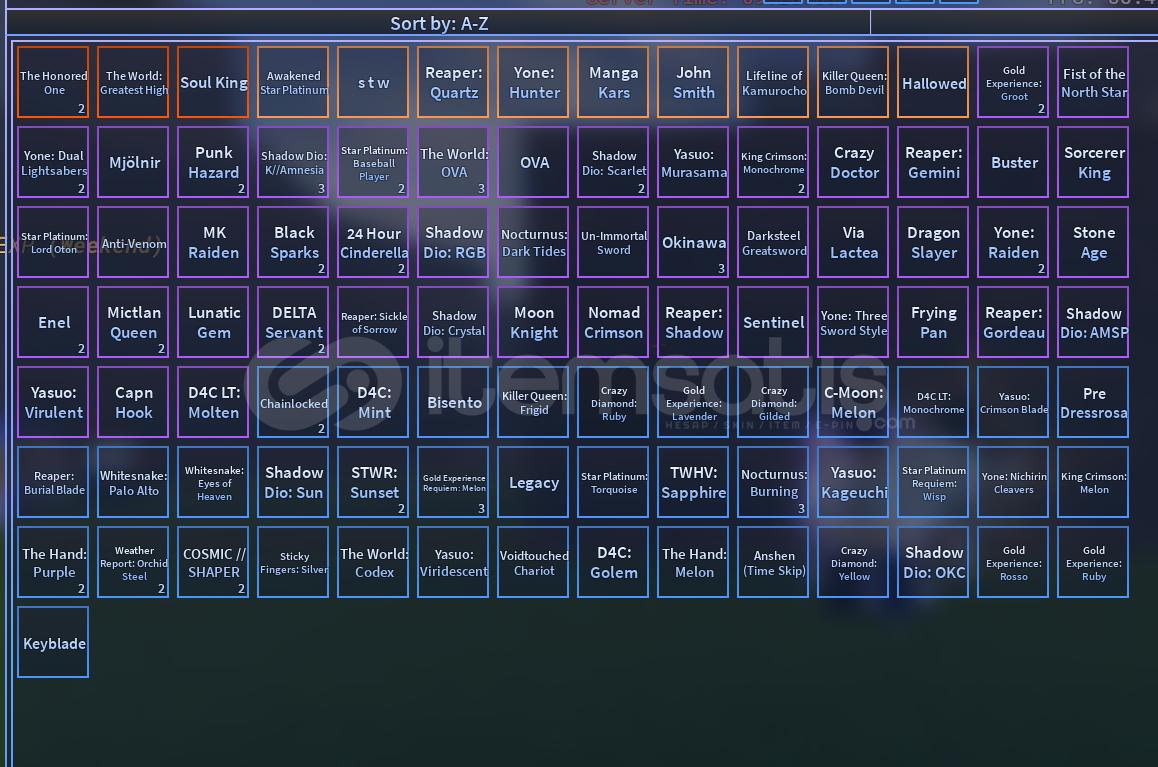Screen dimensions: 1158x767
Task: Pick the stw inventory tile
Action: 373,82
